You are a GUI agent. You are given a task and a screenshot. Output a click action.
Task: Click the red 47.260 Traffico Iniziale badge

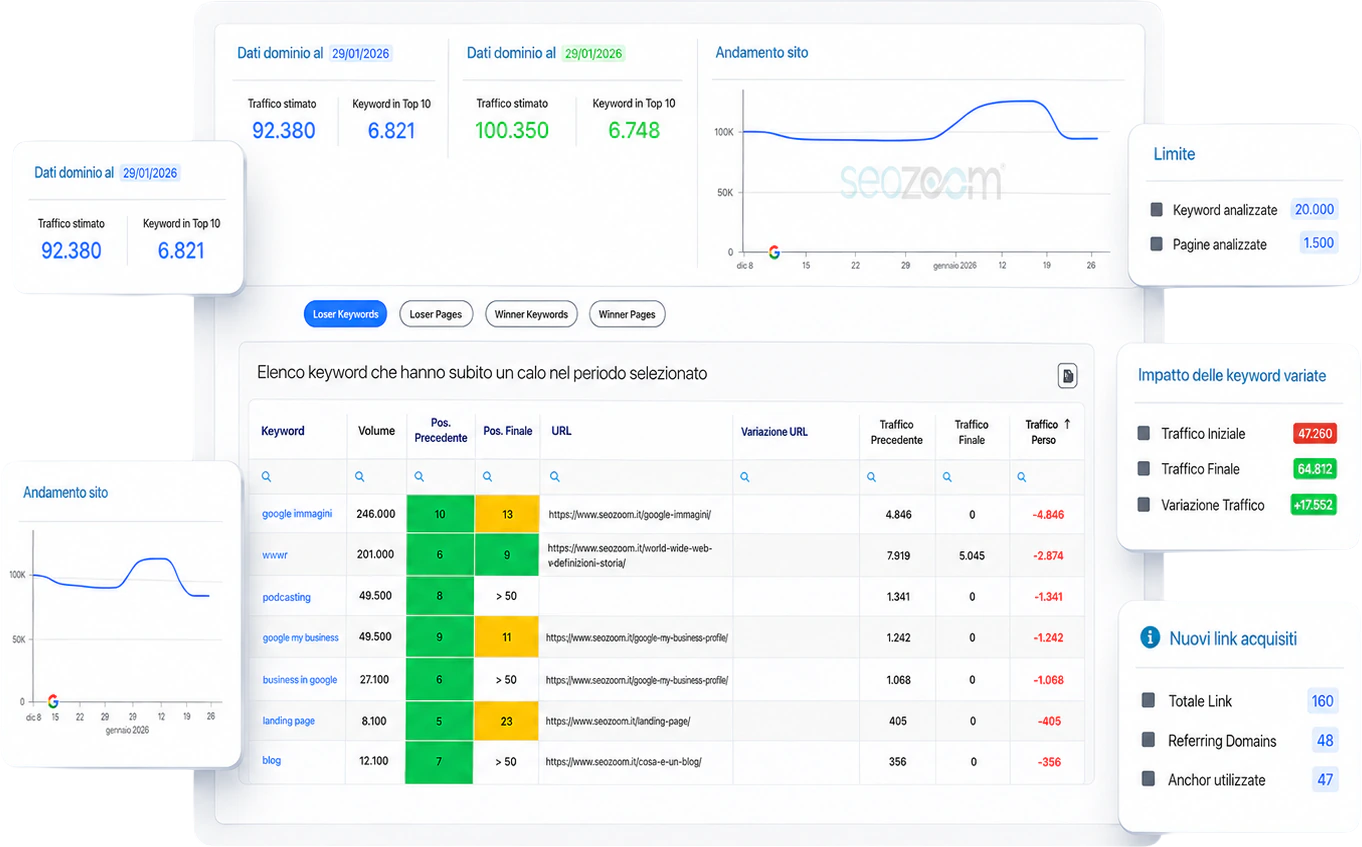click(x=1314, y=433)
